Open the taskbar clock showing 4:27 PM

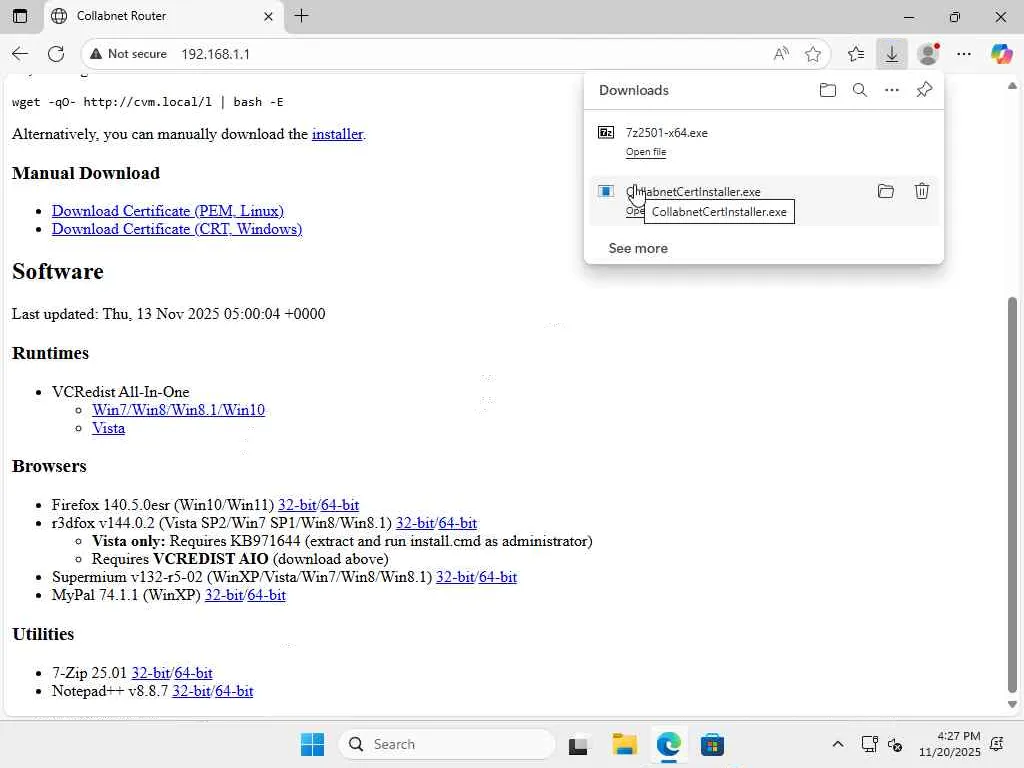(950, 744)
